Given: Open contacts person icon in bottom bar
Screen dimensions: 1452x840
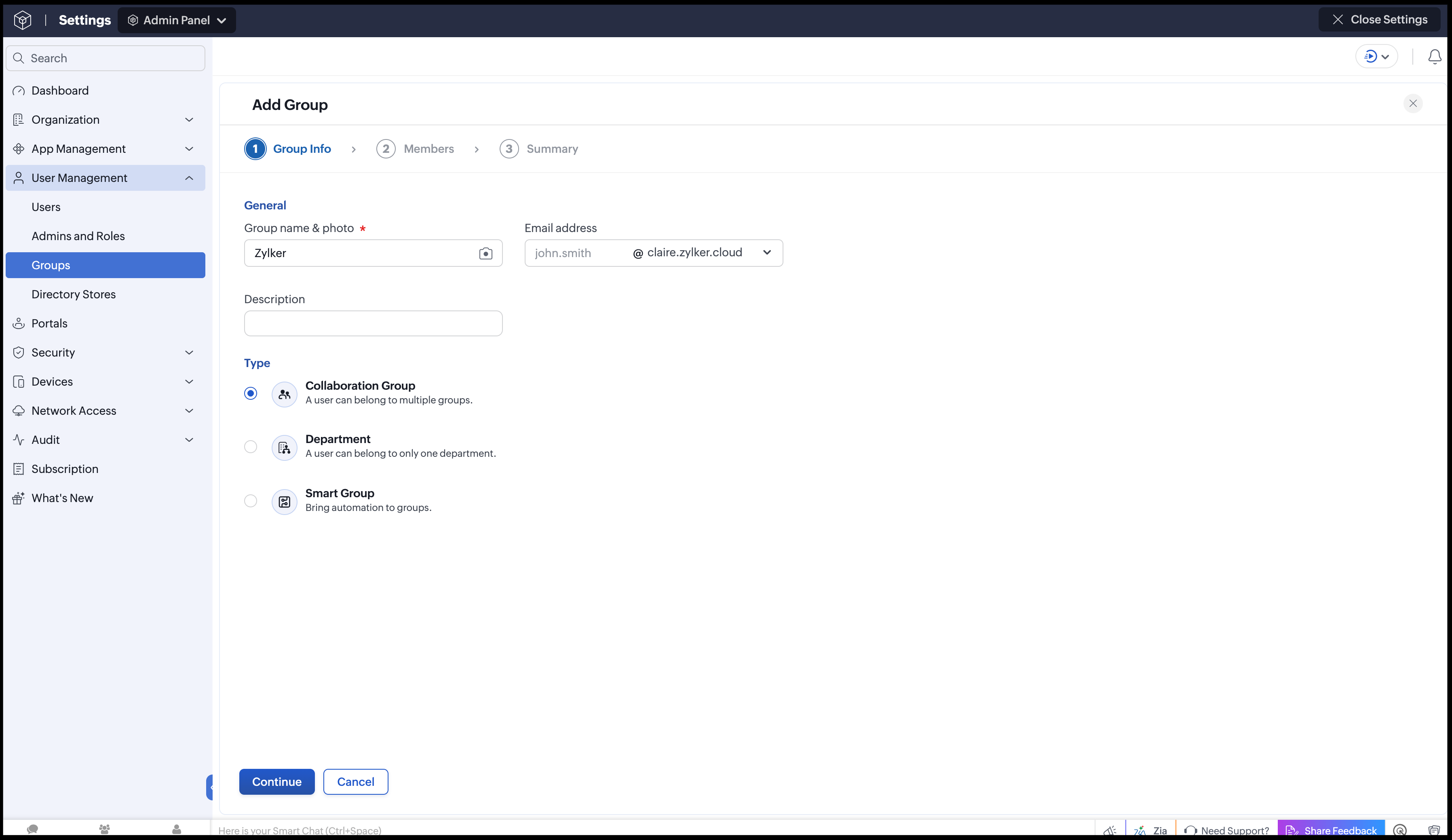Looking at the screenshot, I should 176,829.
